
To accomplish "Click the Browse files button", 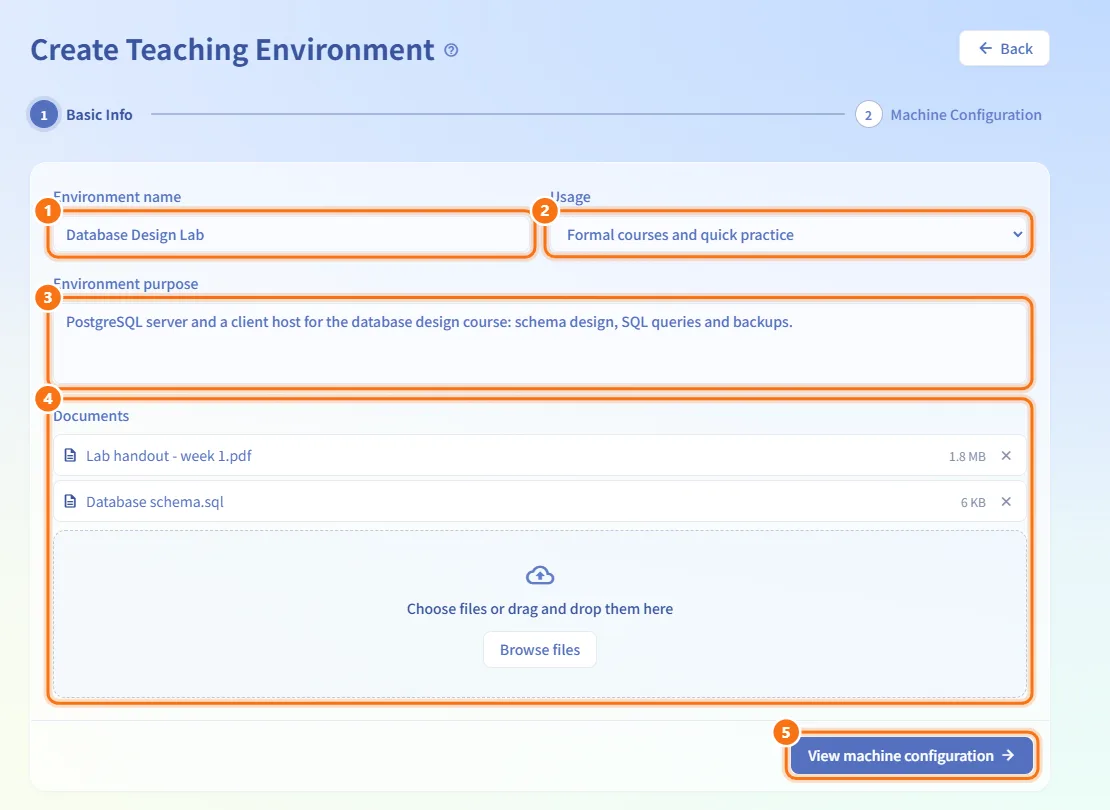I will [x=540, y=650].
